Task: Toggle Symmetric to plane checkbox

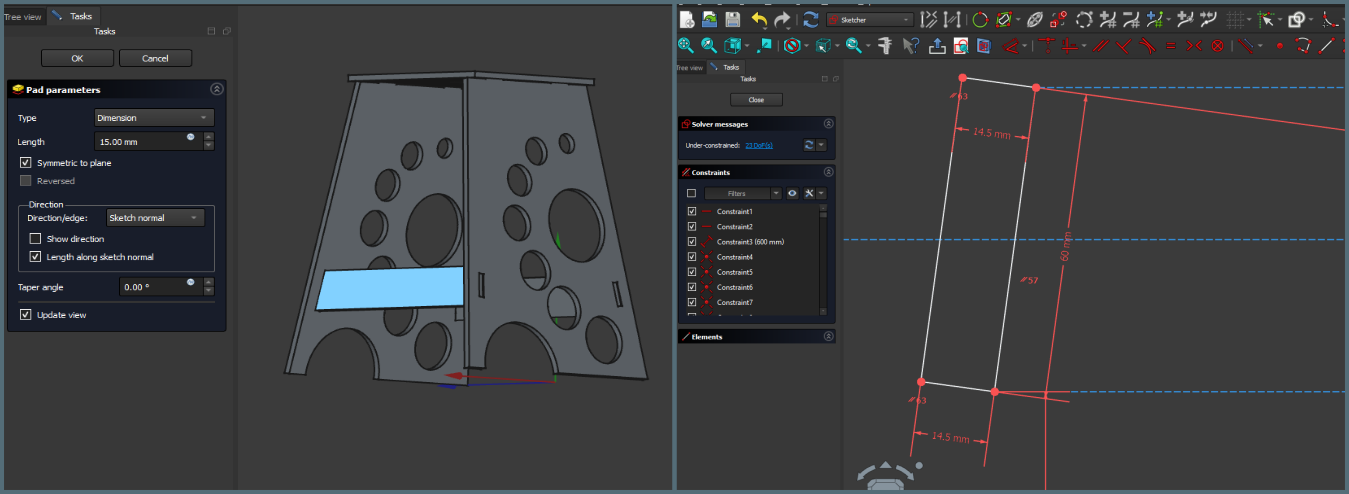Action: click(x=25, y=162)
